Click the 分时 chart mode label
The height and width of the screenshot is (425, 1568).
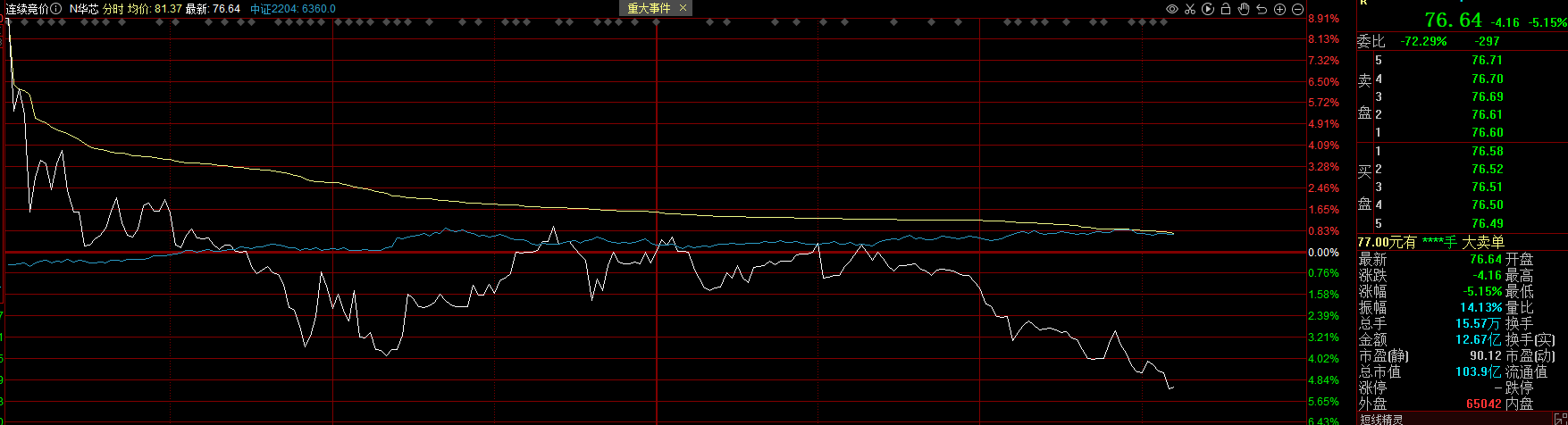113,9
